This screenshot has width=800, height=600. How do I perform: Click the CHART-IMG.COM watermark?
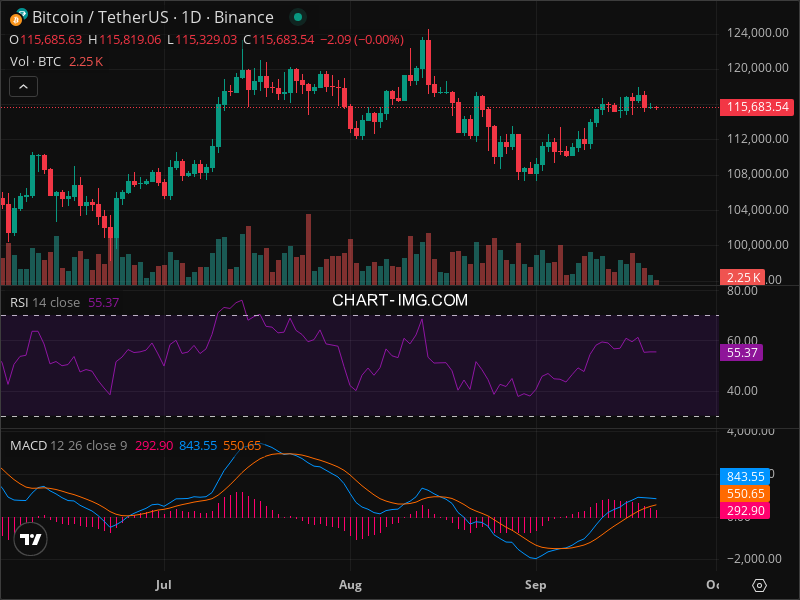[x=400, y=299]
